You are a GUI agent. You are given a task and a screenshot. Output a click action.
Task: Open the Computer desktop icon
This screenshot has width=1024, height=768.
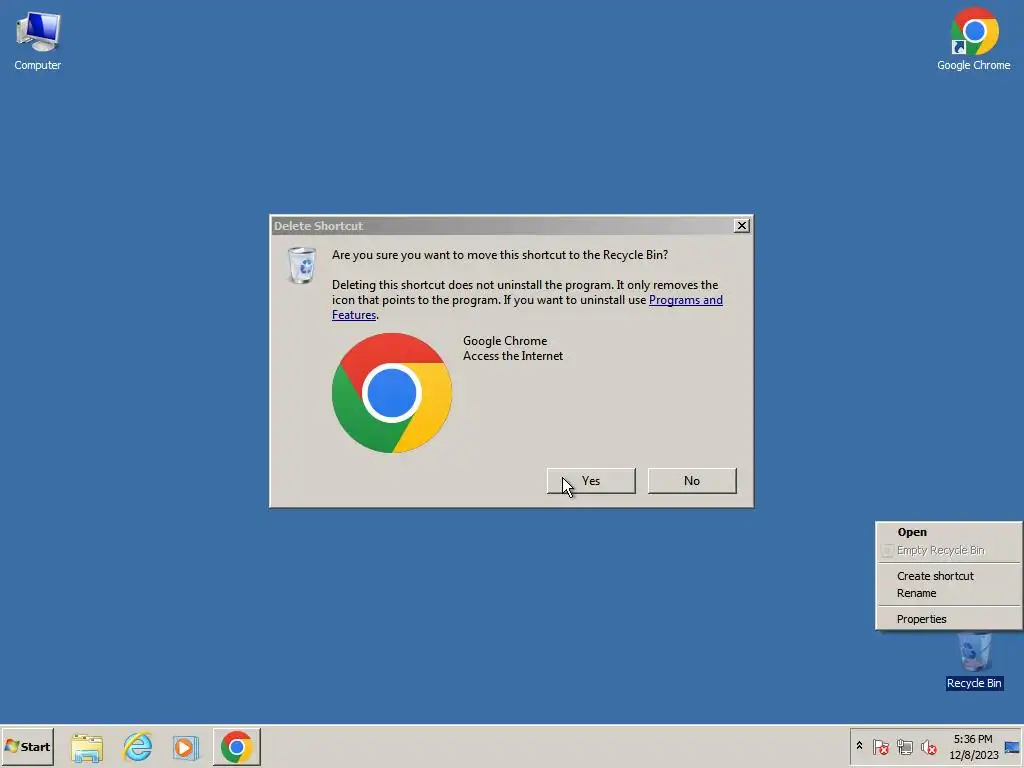37,40
